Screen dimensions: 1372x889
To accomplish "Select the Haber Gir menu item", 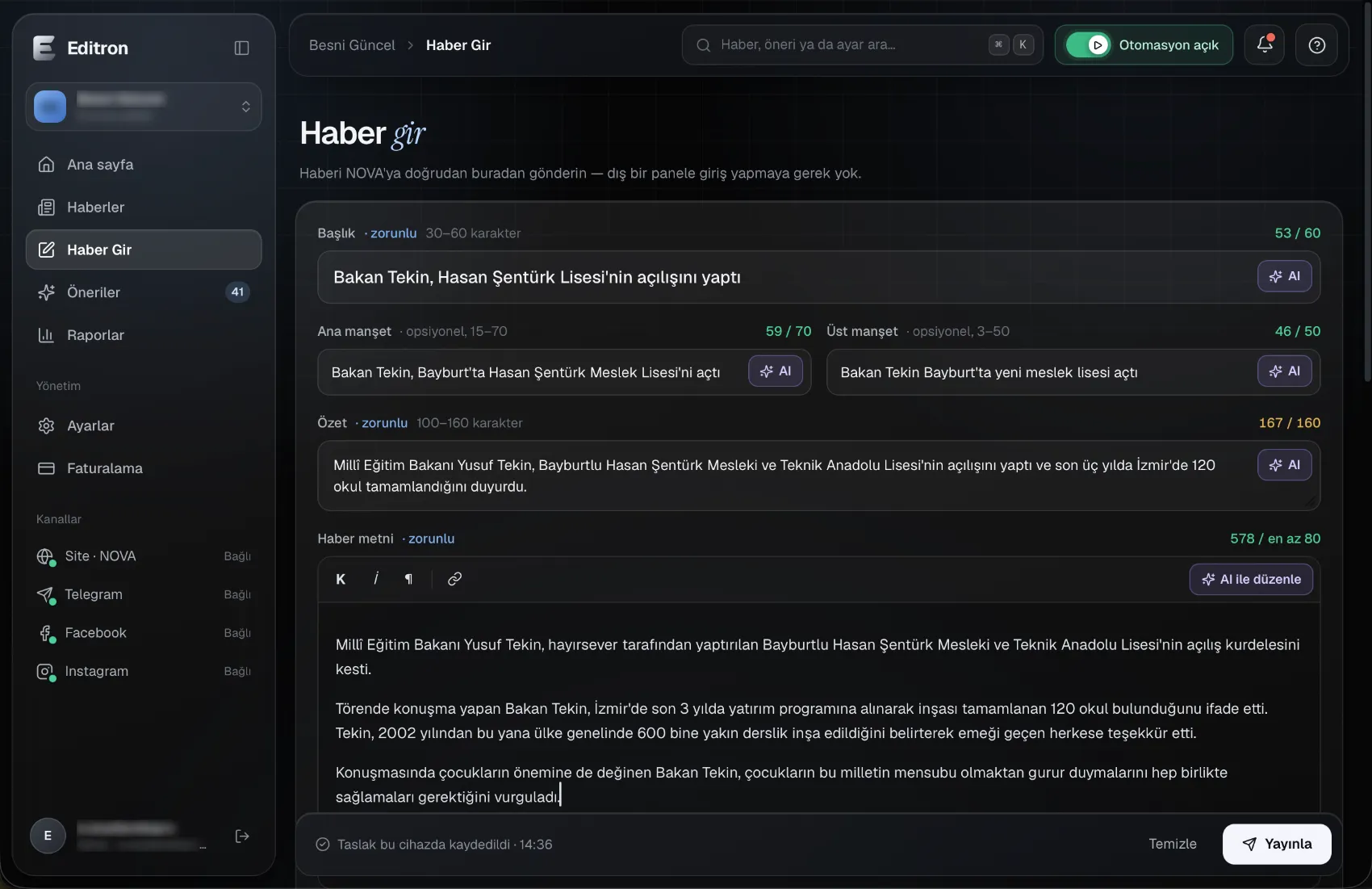I will point(144,250).
